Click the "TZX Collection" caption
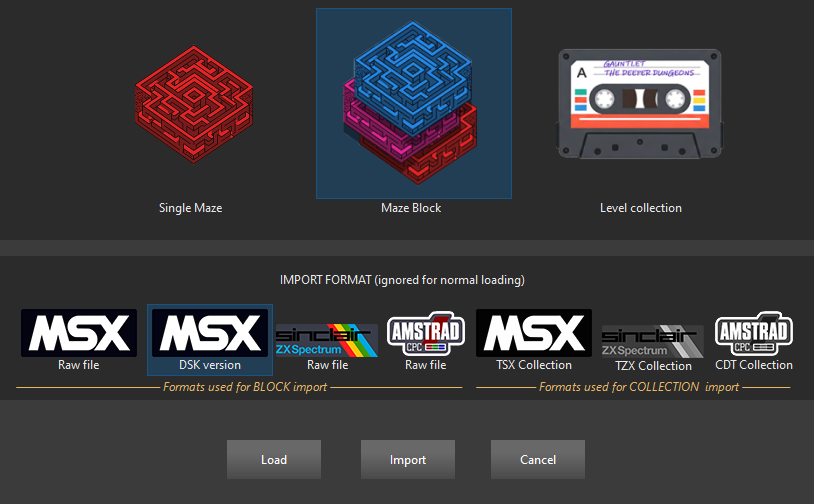 653,366
